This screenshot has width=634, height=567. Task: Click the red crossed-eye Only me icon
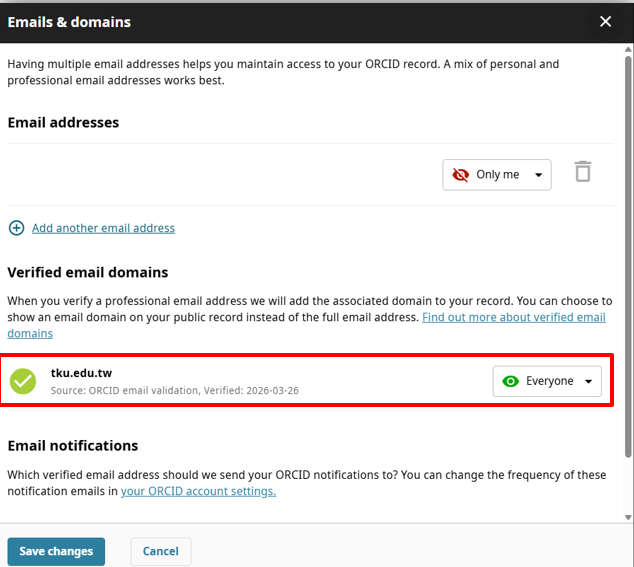461,175
